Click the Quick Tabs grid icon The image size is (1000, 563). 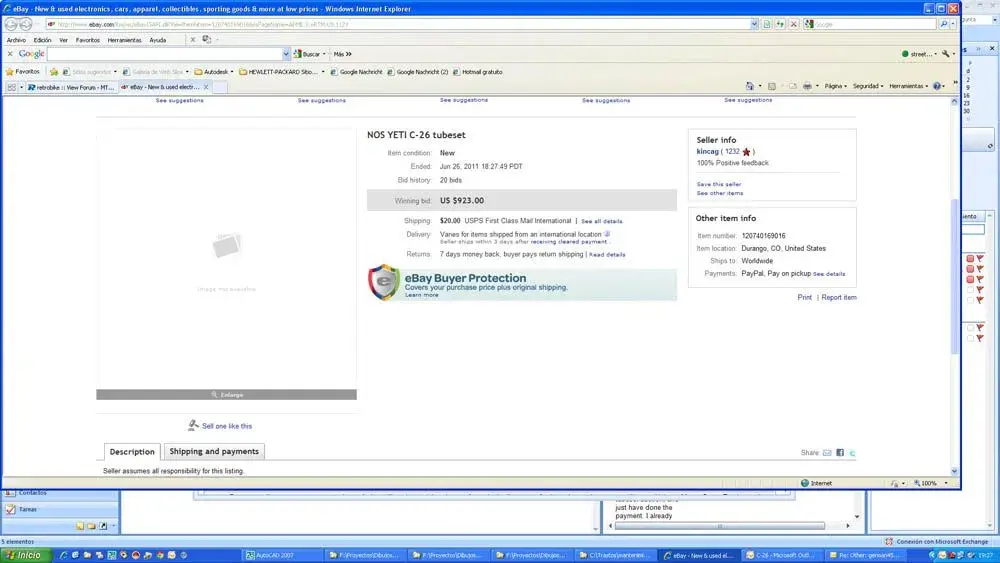coord(11,87)
